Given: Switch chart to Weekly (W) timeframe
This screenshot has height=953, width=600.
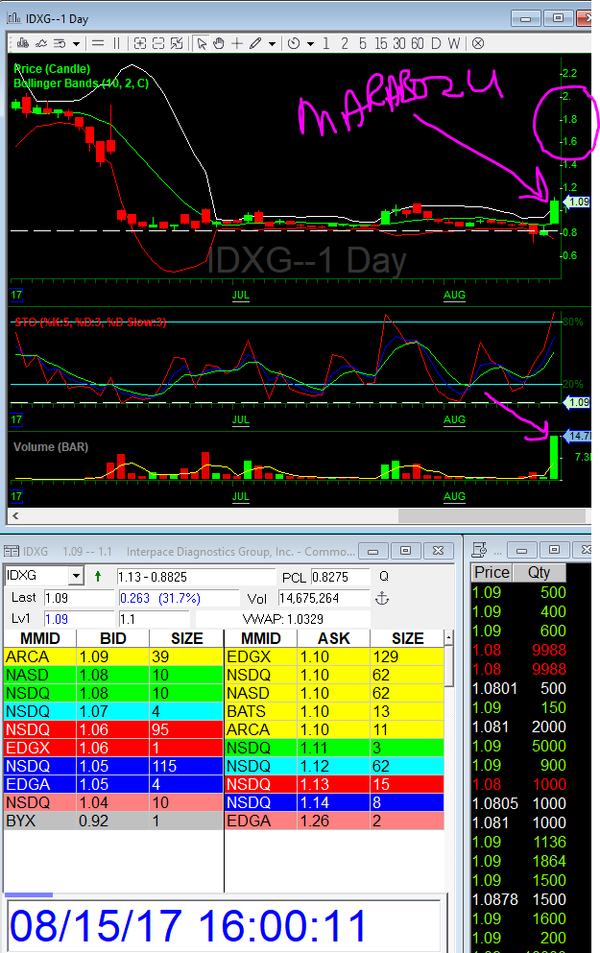Looking at the screenshot, I should coord(454,43).
